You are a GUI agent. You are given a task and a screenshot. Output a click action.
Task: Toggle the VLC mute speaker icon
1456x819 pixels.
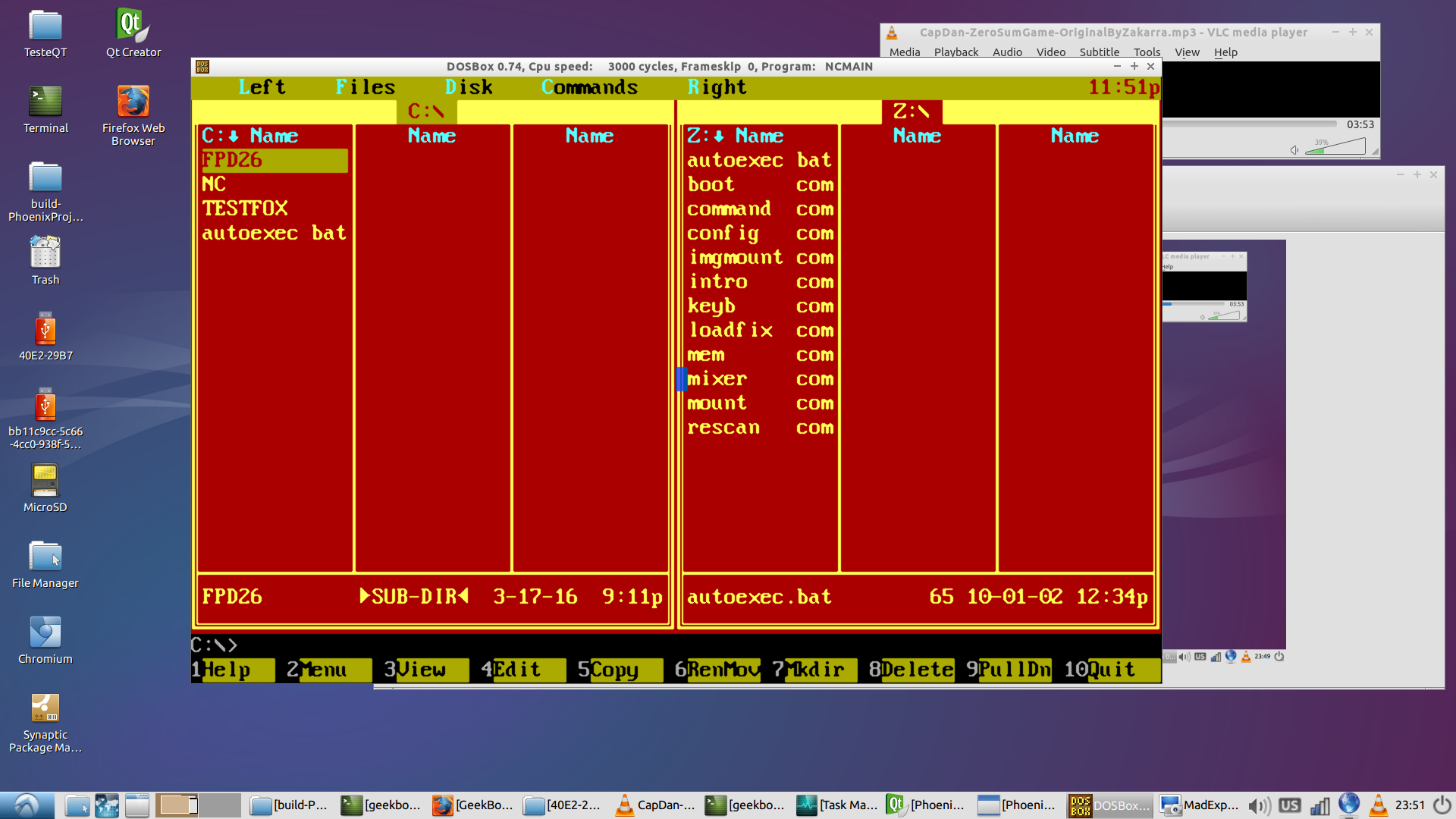coord(1294,150)
